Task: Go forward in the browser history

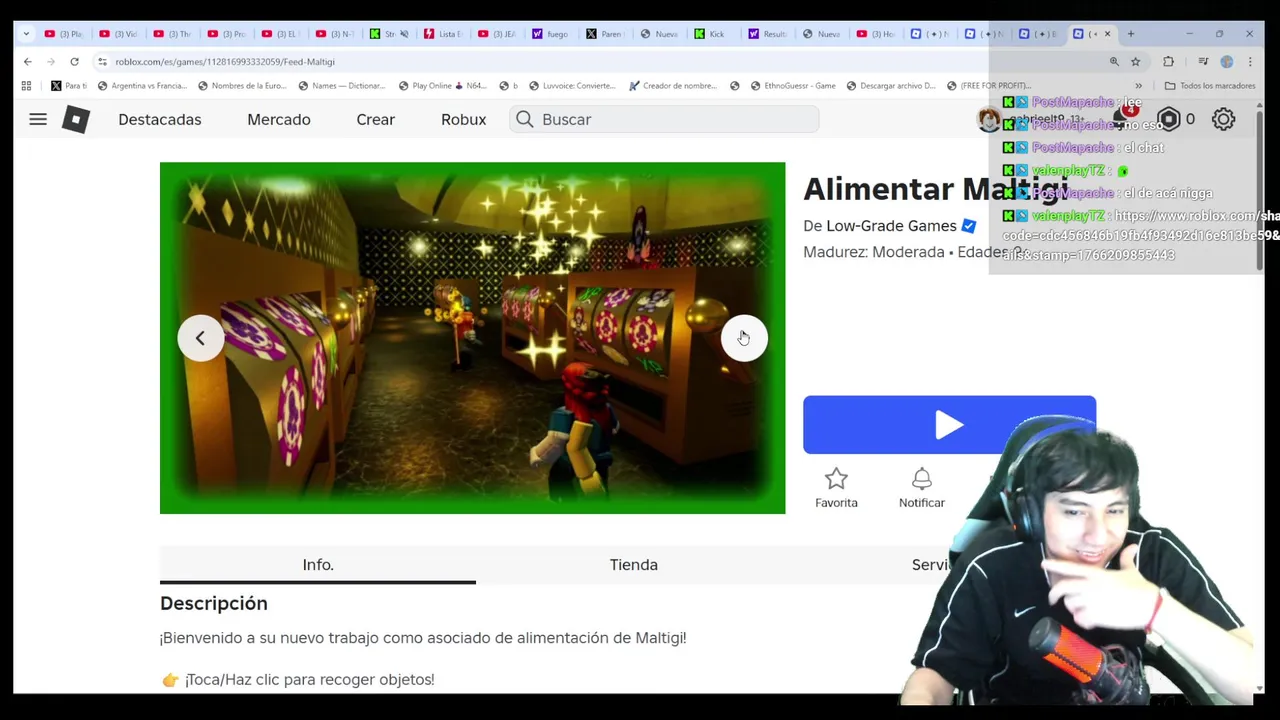Action: (x=51, y=61)
